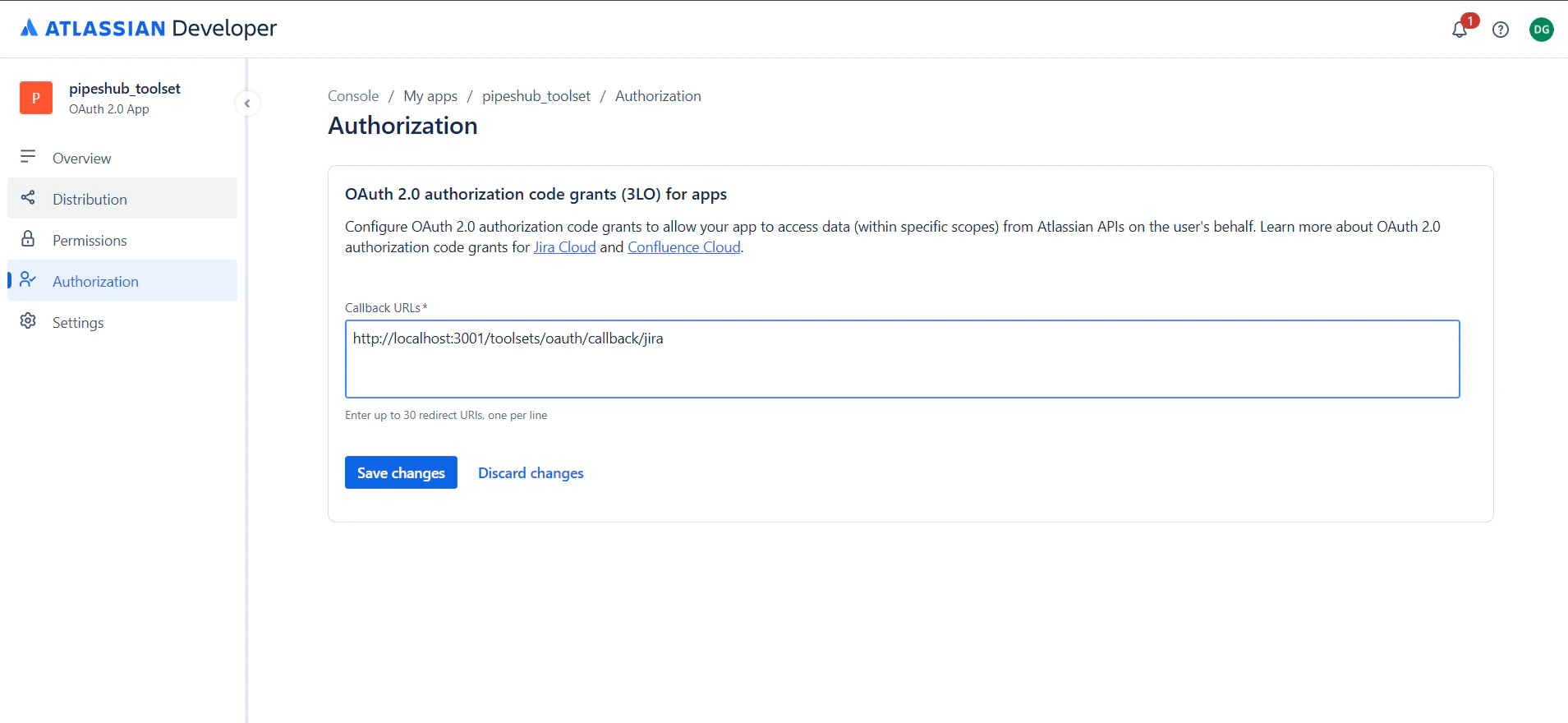The width and height of the screenshot is (1568, 723).
Task: Open the Settings section
Action: click(x=122, y=322)
